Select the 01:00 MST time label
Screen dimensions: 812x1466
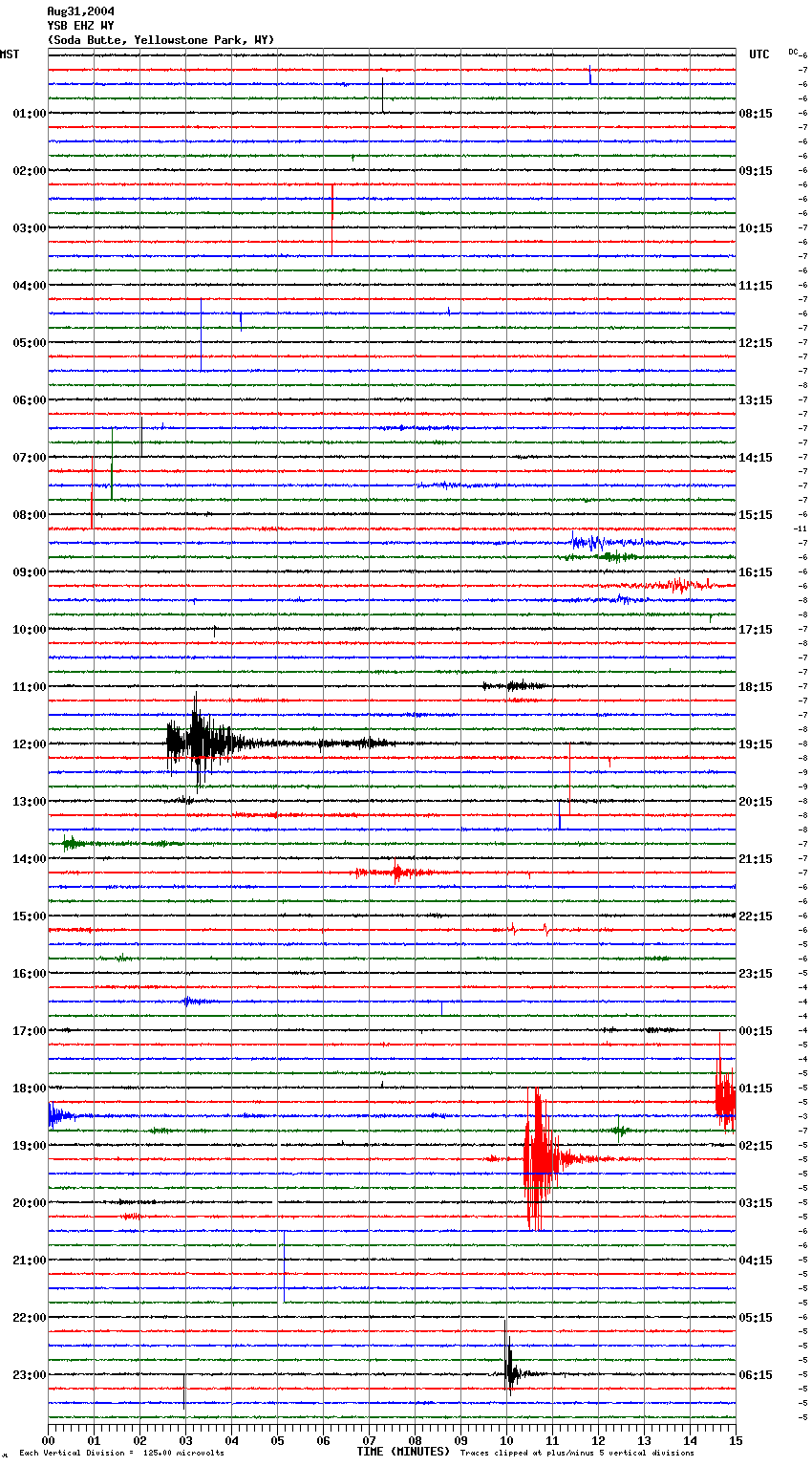pos(29,114)
